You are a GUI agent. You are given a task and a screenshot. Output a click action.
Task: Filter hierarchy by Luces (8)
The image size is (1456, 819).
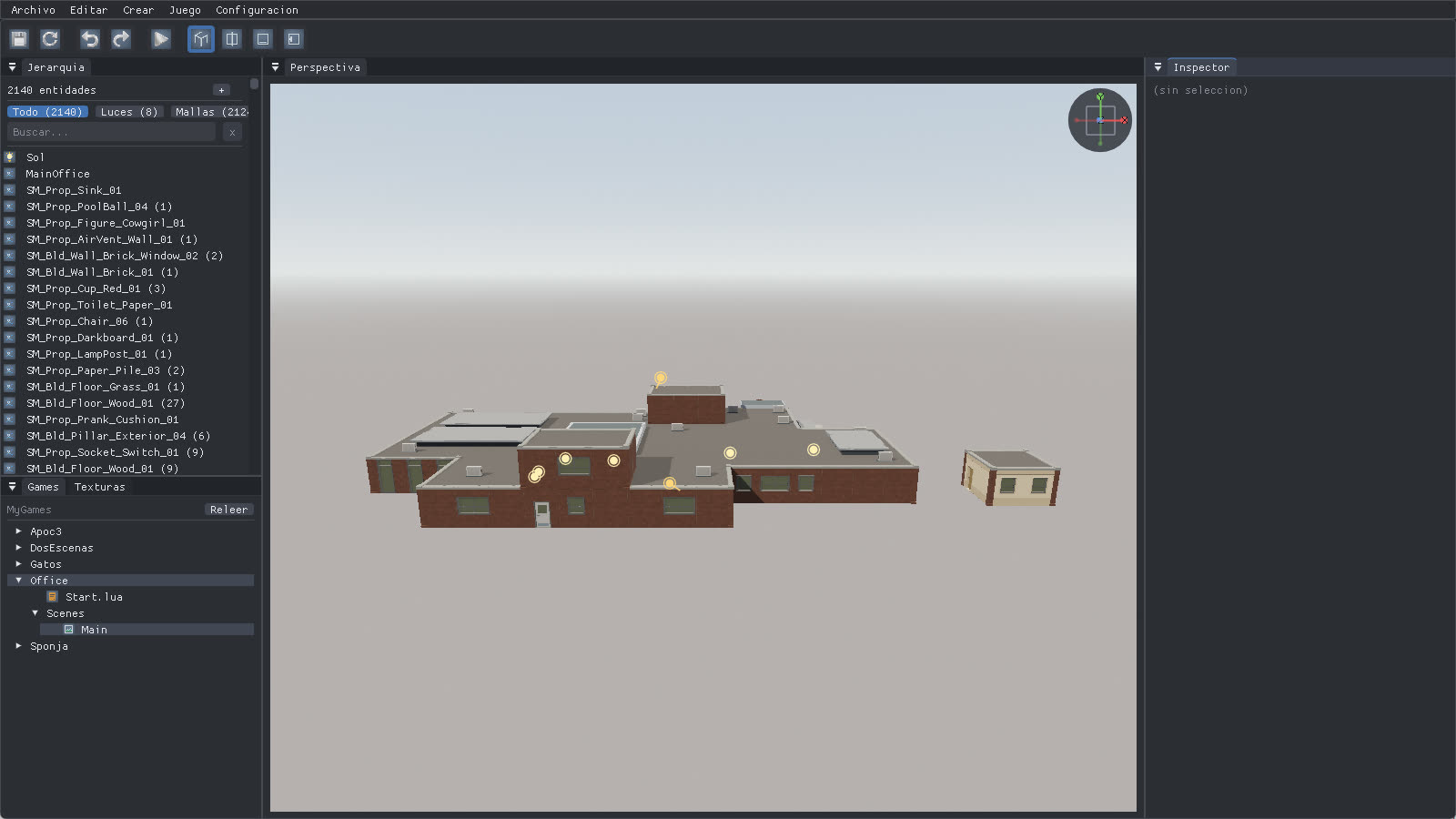pyautogui.click(x=129, y=112)
